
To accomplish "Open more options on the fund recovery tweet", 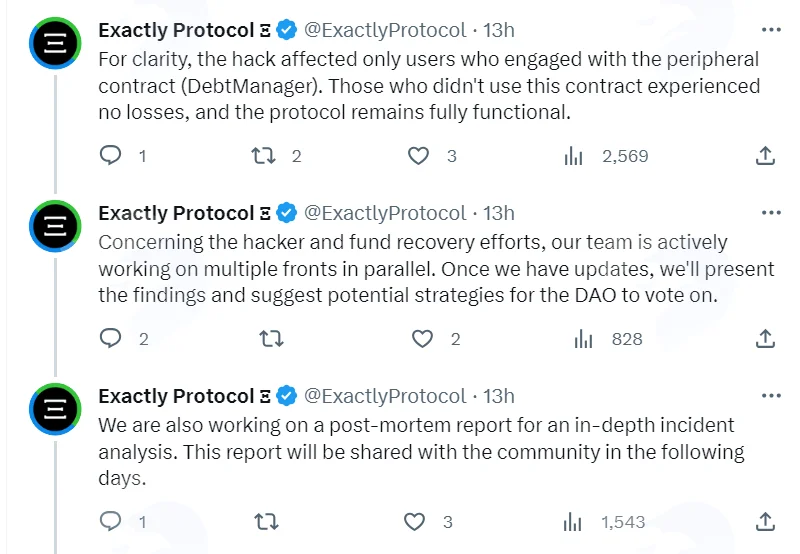I will click(x=771, y=213).
